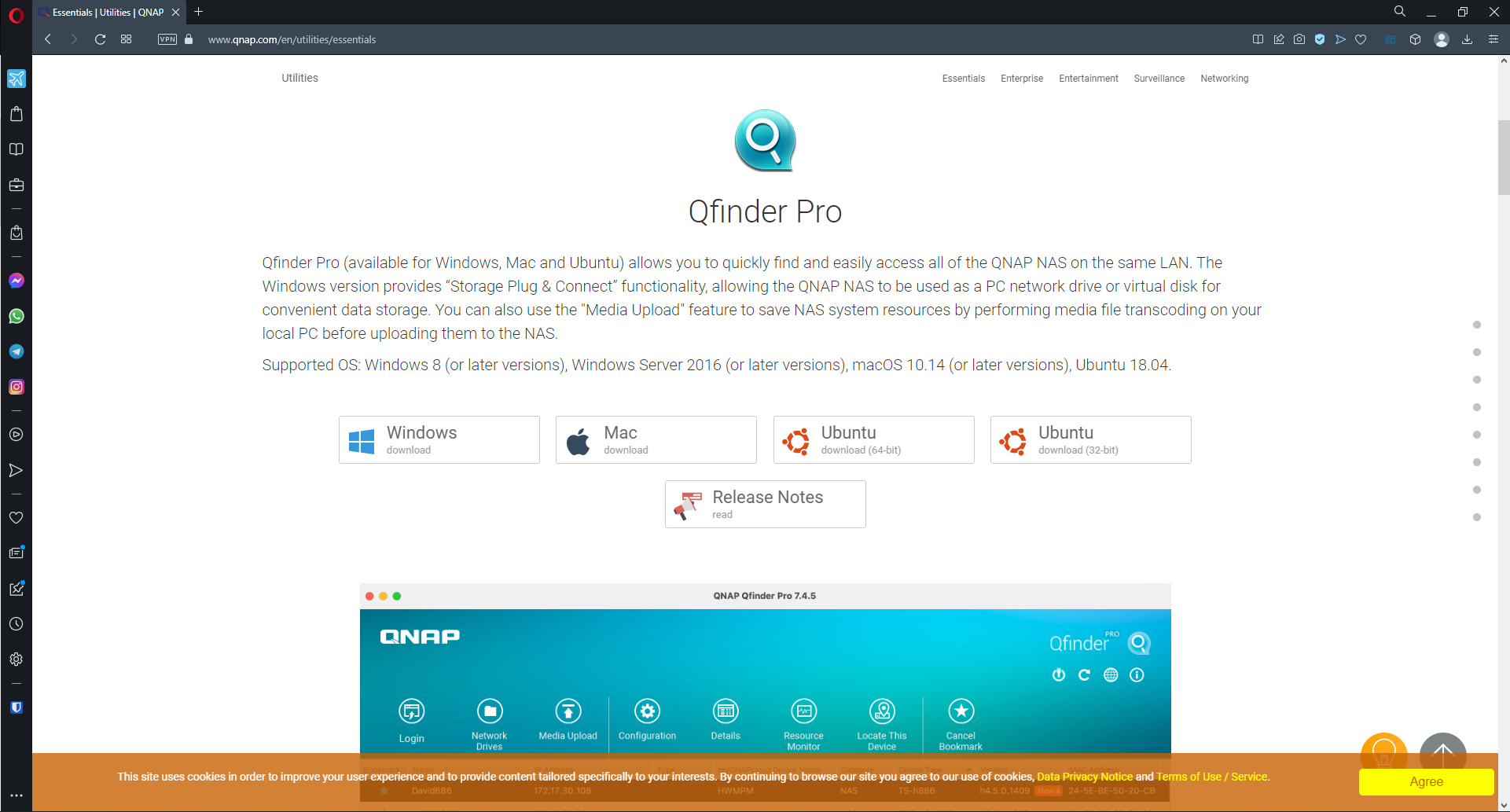Open the ad blocker shield icon
This screenshot has height=812, width=1510.
pos(1320,39)
